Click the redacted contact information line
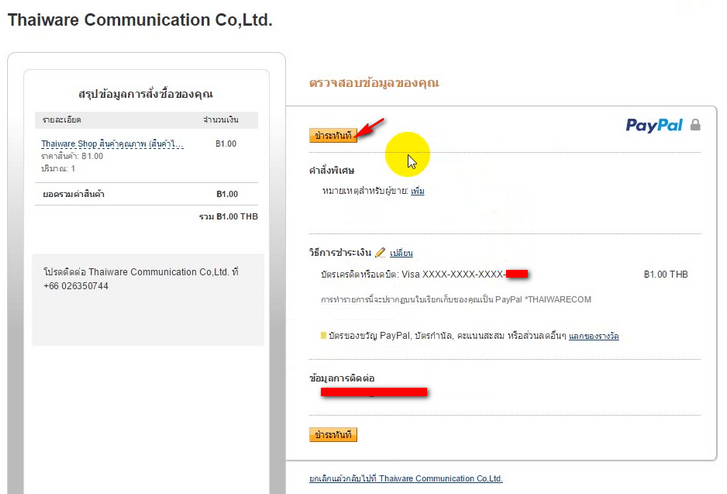This screenshot has height=494, width=727. 374,392
